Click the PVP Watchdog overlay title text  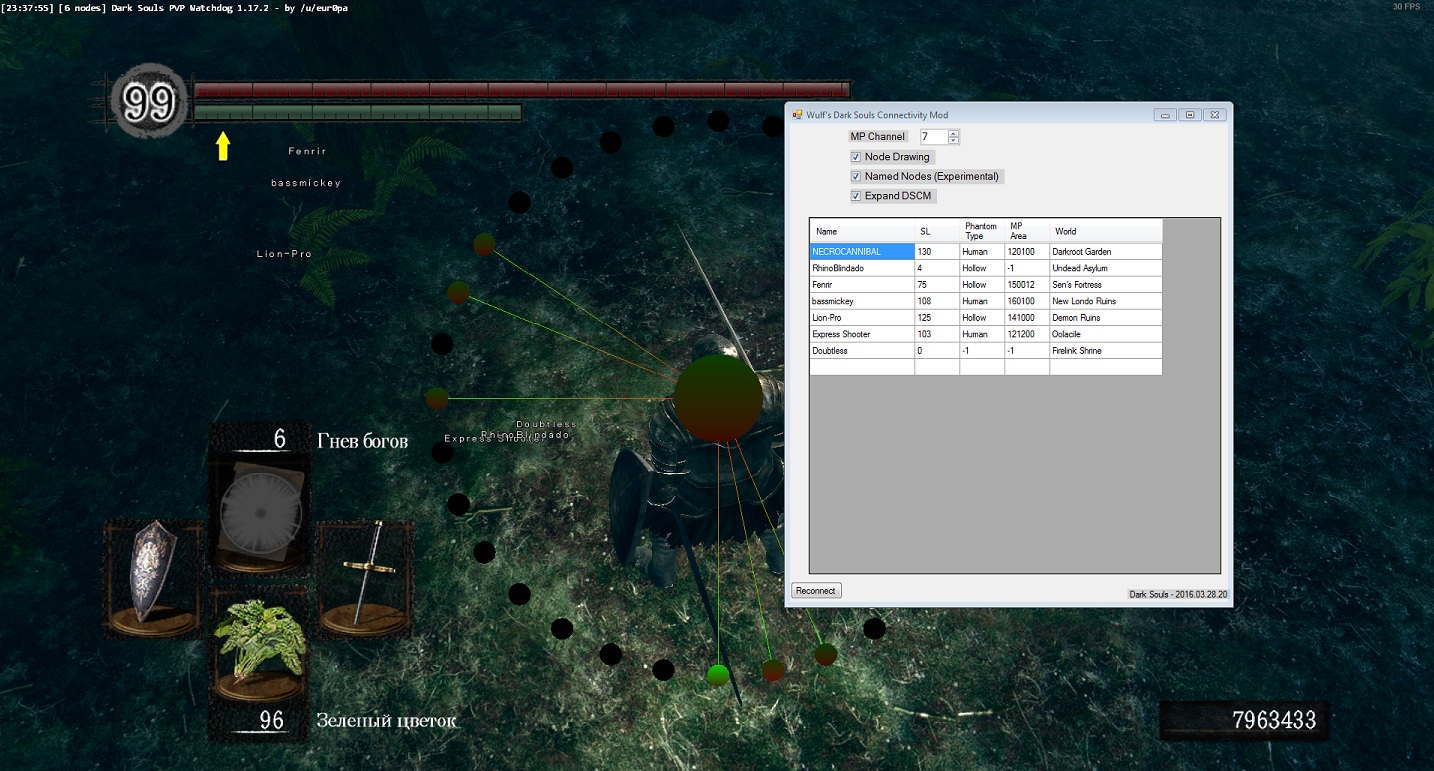click(229, 8)
